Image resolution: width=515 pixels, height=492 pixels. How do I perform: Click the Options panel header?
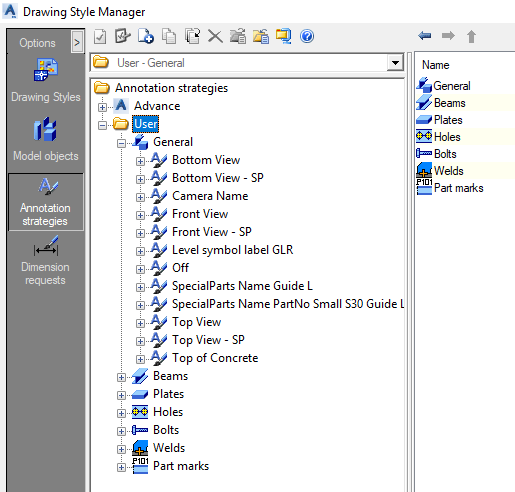(x=37, y=43)
